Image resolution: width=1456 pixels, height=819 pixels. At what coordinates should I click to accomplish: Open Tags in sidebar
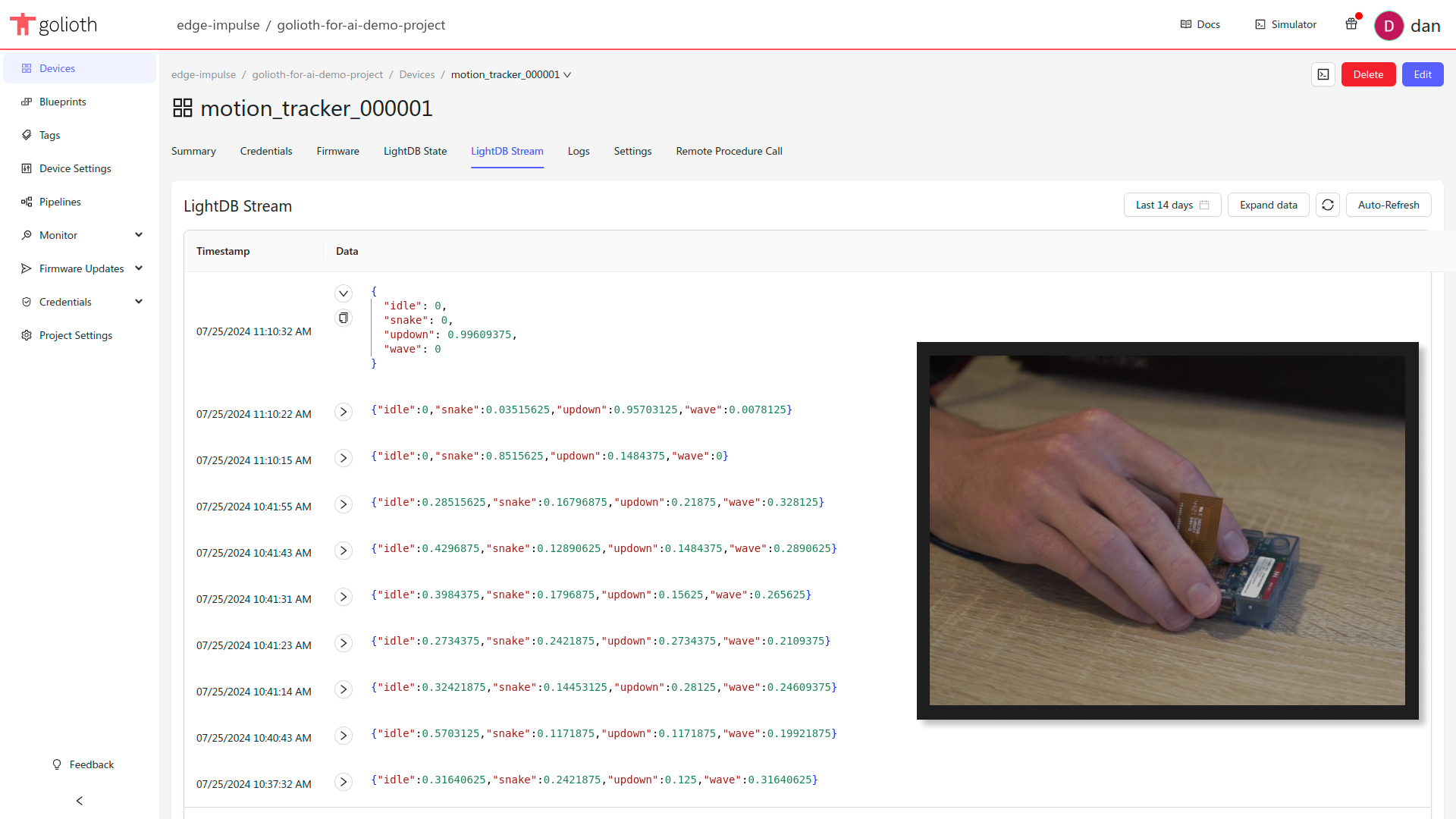80,135
